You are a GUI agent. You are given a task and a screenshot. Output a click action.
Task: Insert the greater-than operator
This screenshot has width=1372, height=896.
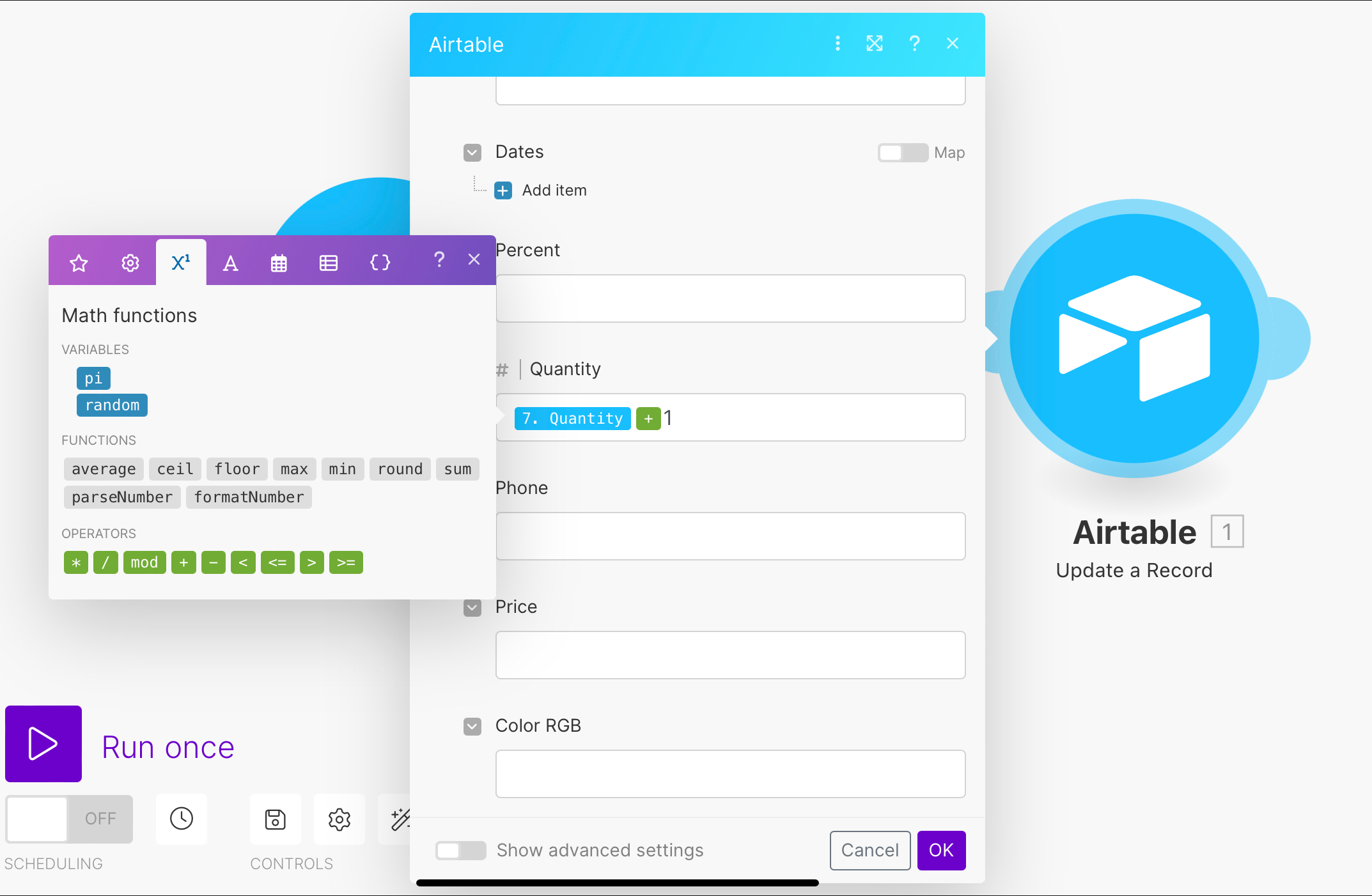tap(312, 562)
